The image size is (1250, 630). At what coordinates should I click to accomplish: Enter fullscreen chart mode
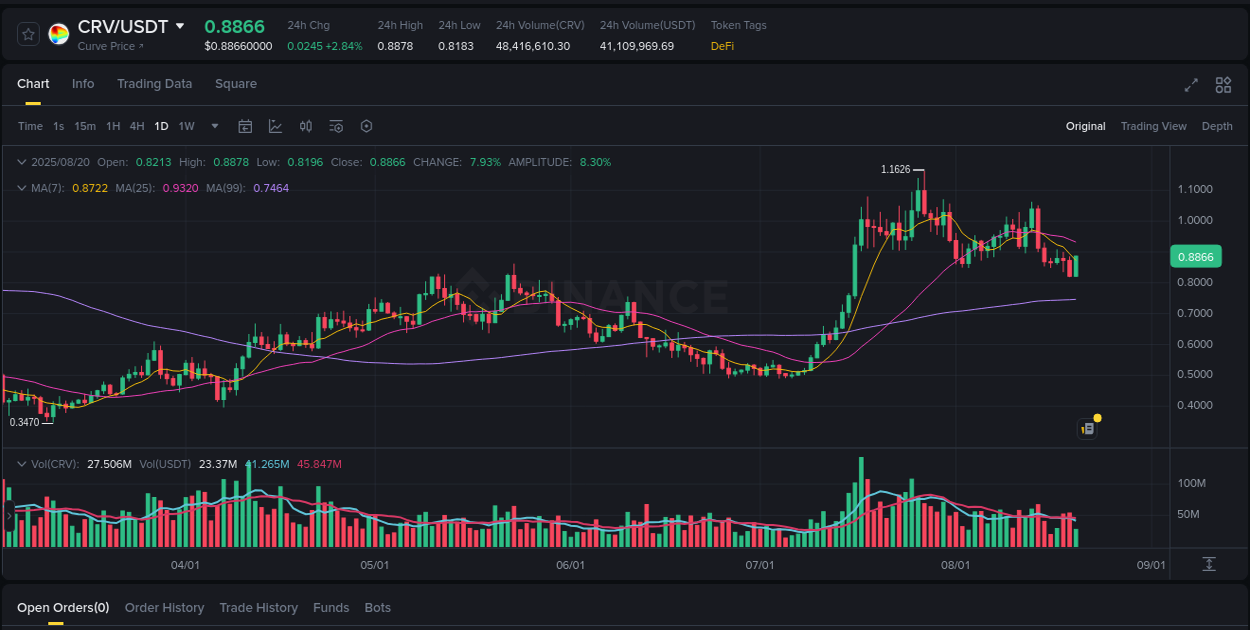click(x=1191, y=86)
